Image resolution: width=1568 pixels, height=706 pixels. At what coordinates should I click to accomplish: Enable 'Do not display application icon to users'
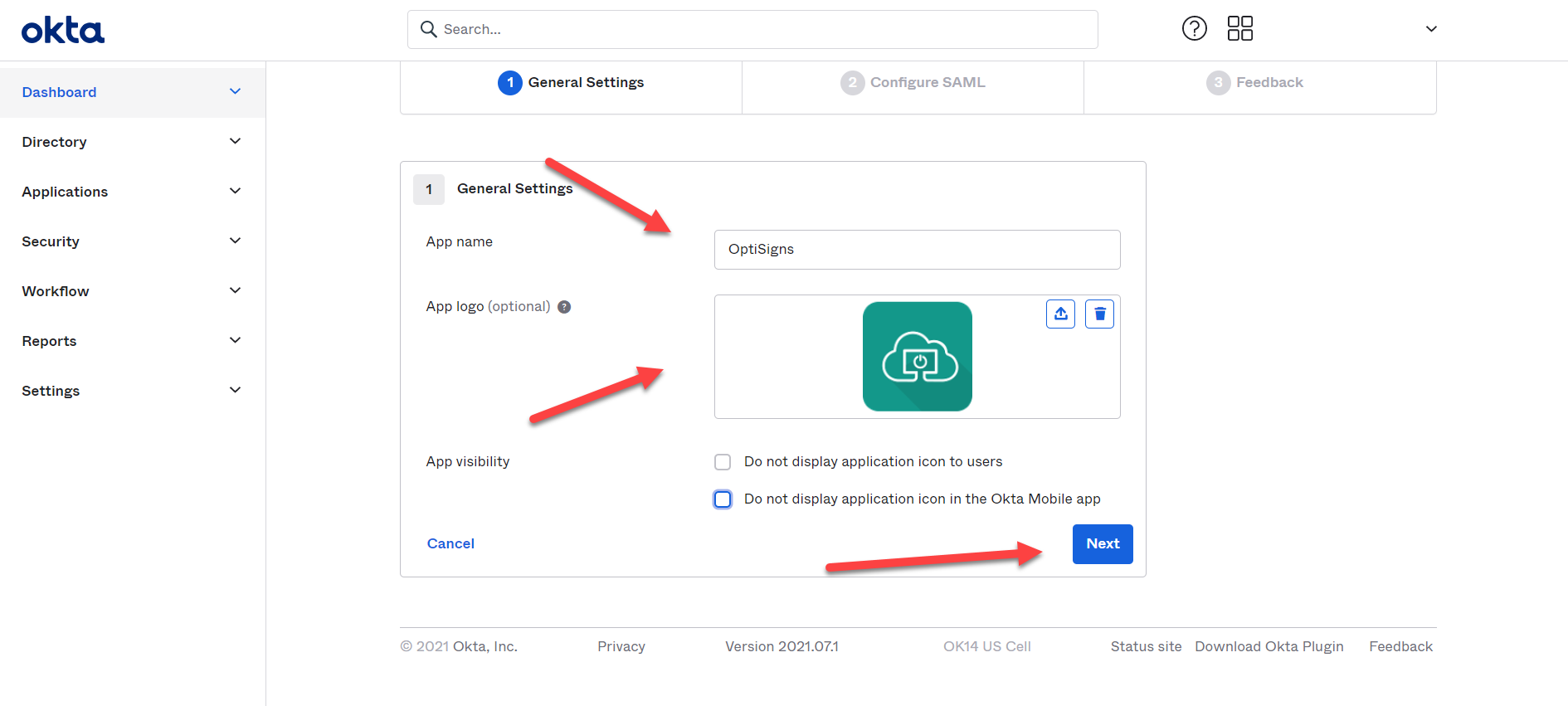[723, 462]
